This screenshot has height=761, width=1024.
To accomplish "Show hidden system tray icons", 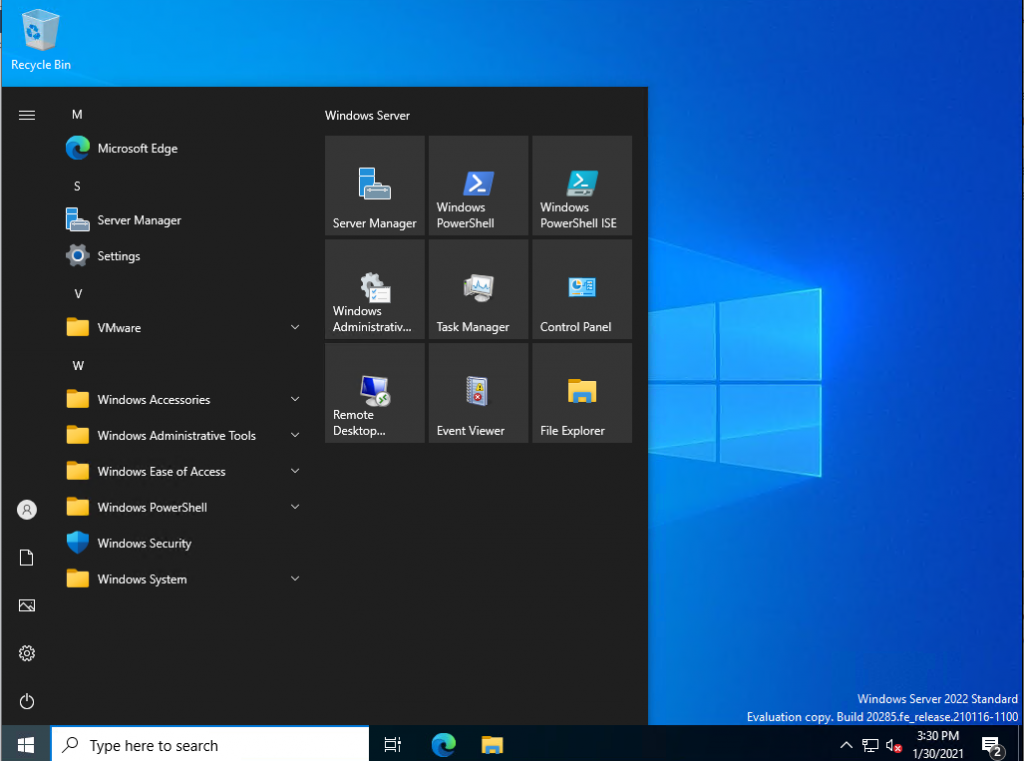I will [x=846, y=745].
